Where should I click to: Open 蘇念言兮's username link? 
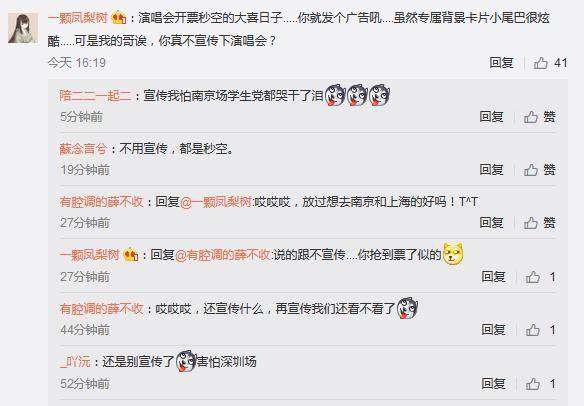(83, 149)
